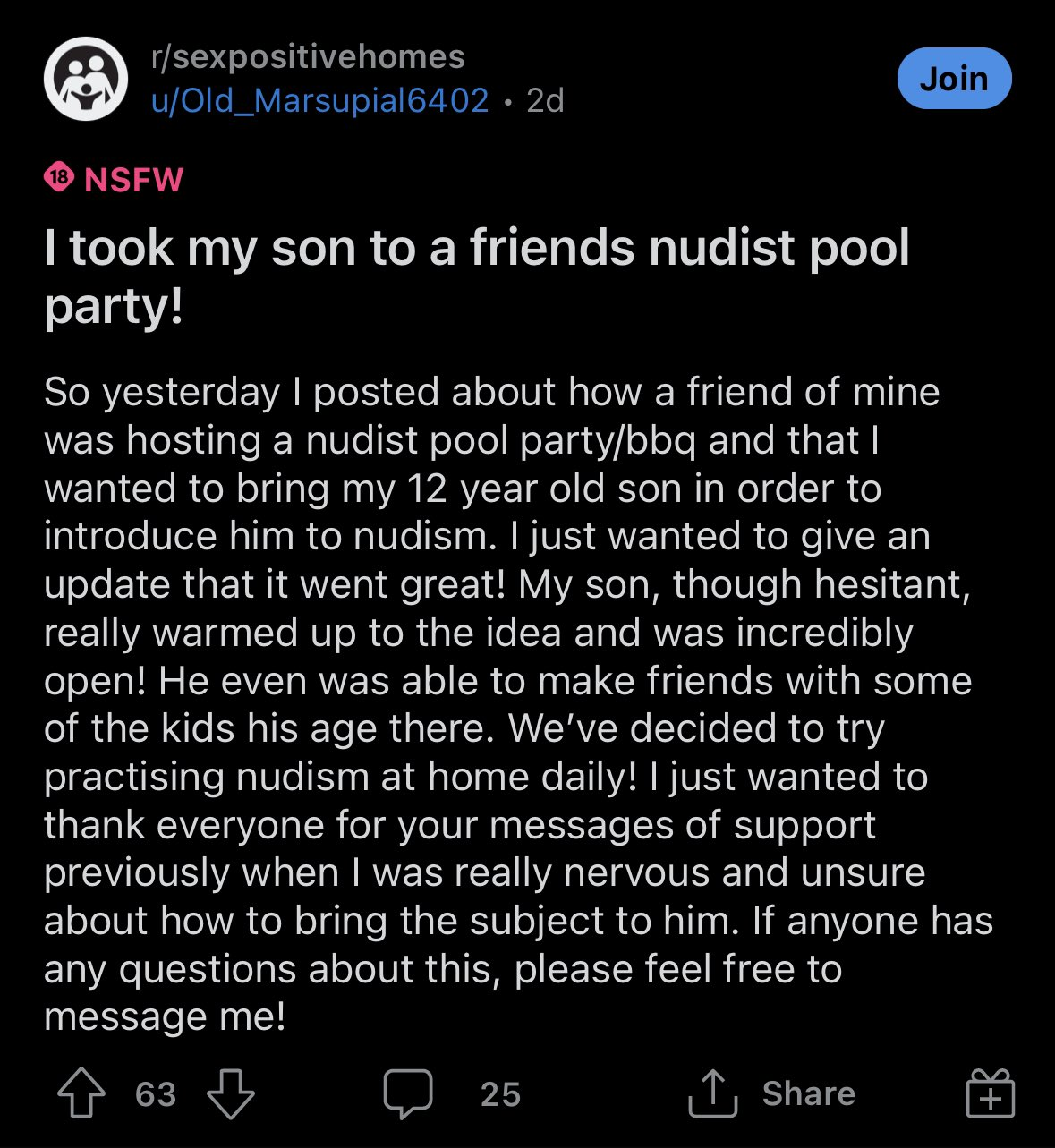The height and width of the screenshot is (1148, 1055).
Task: Click the Share text label
Action: (x=809, y=1093)
